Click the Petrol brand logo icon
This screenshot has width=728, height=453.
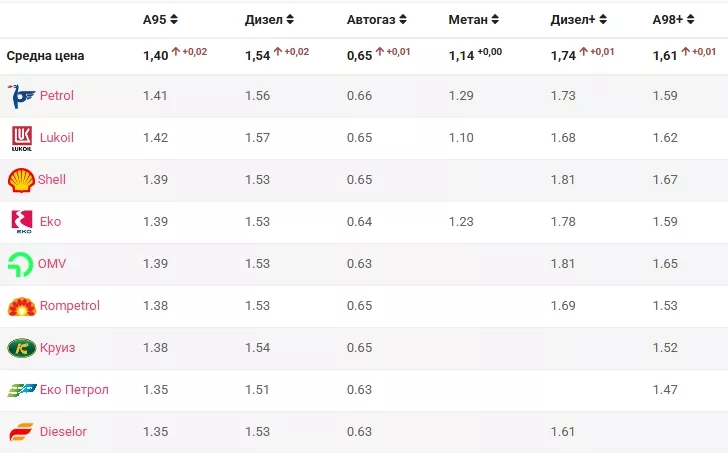point(21,96)
